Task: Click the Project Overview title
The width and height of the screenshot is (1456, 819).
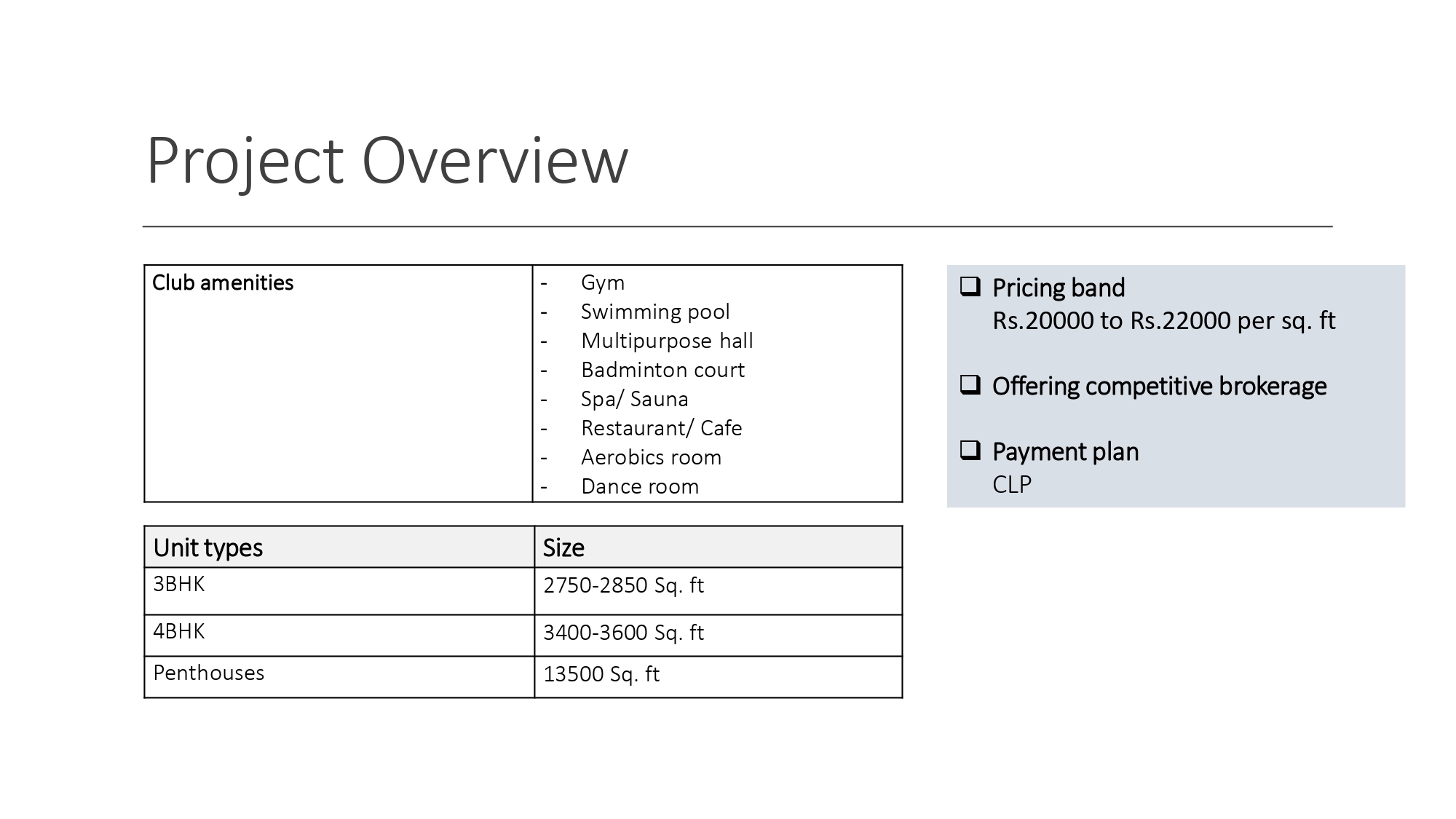Action: tap(387, 160)
